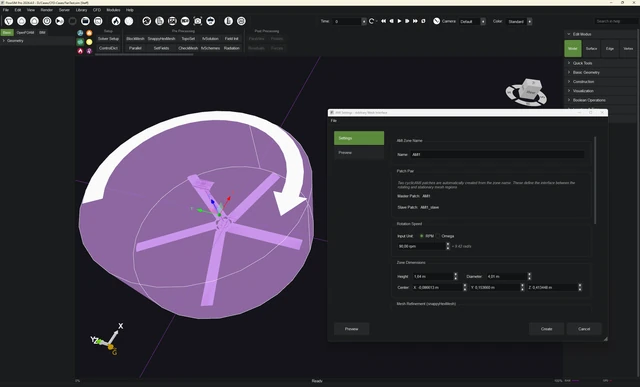
Task: Click the CheckMesh button
Action: click(x=188, y=48)
